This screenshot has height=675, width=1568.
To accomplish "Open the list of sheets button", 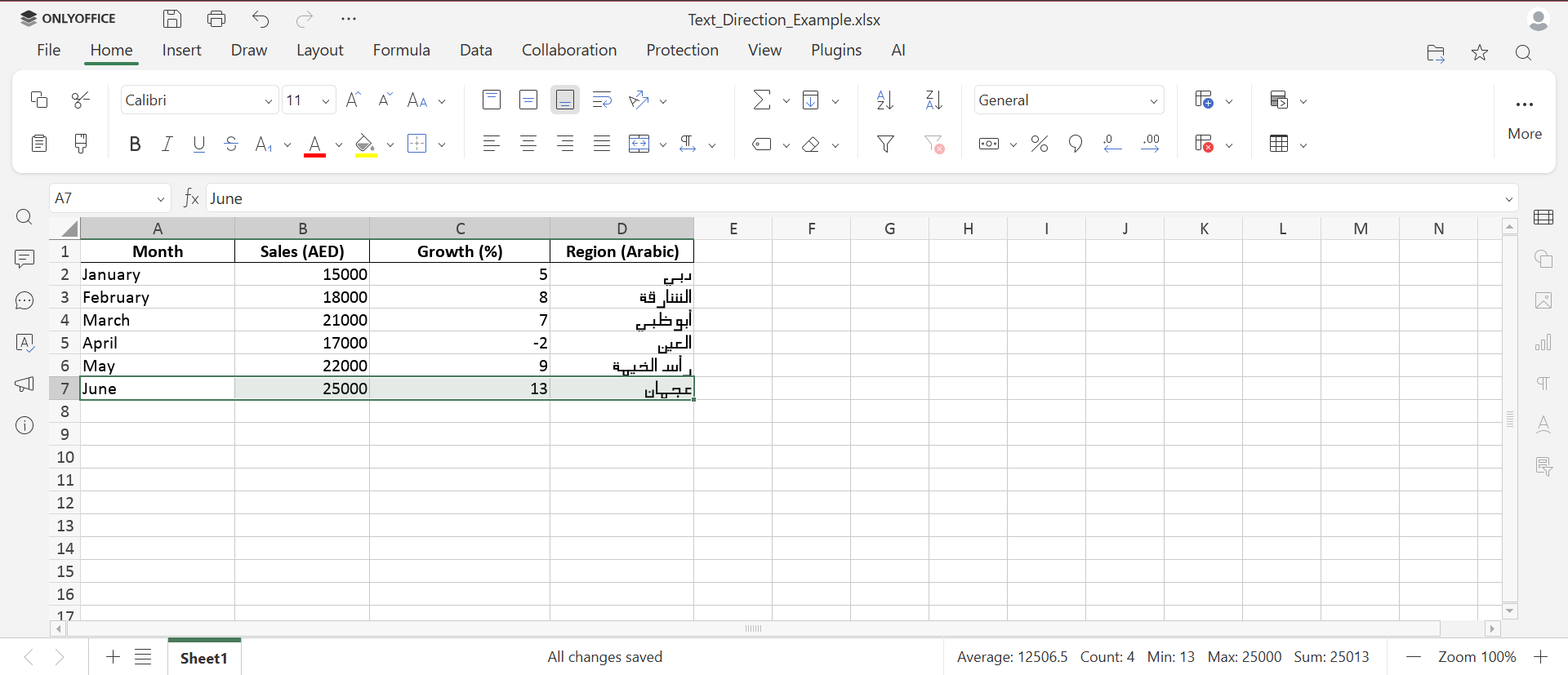I will (143, 656).
